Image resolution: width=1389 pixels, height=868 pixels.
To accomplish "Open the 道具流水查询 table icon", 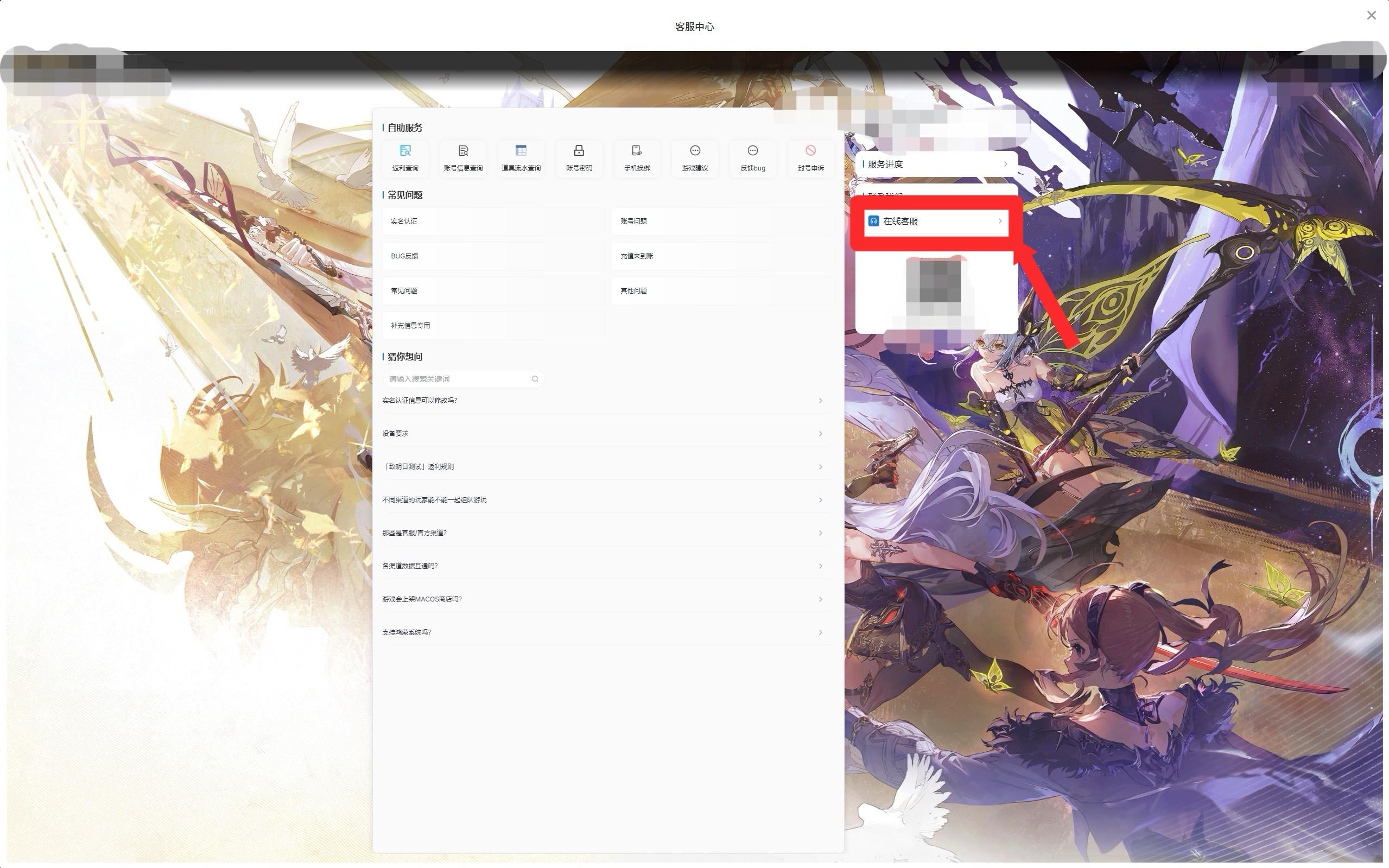I will coord(521,151).
